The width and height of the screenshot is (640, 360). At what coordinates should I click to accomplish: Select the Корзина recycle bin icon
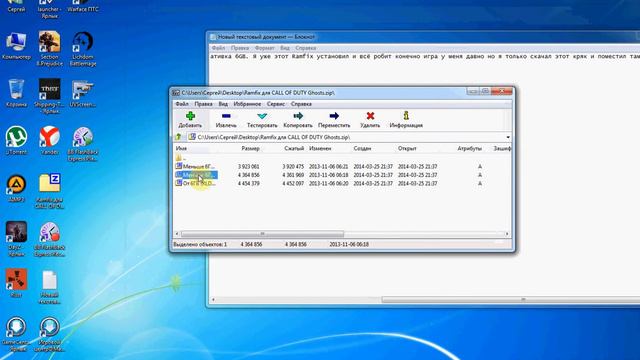click(16, 93)
